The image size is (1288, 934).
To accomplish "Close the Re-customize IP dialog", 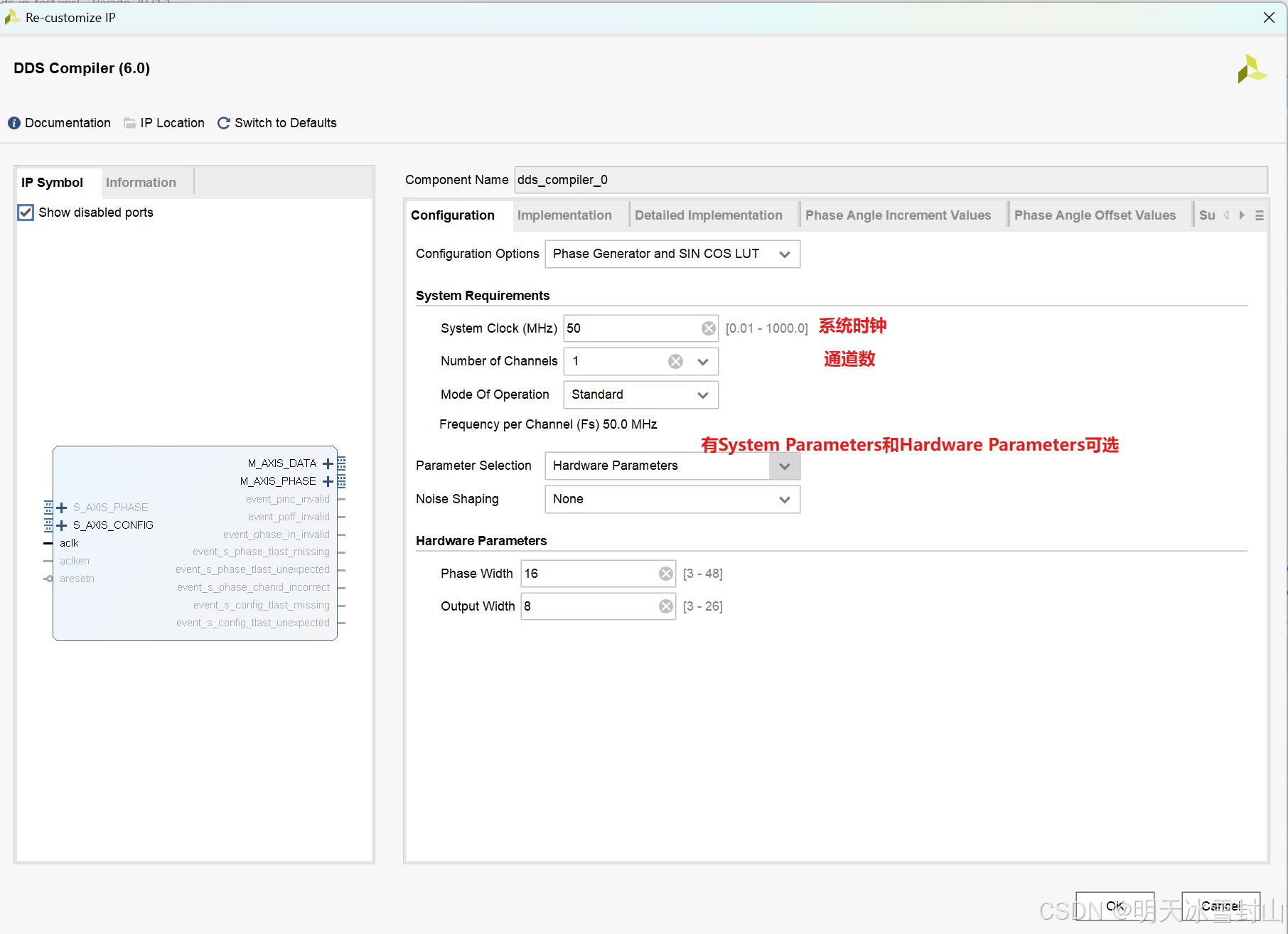I will (x=1269, y=18).
